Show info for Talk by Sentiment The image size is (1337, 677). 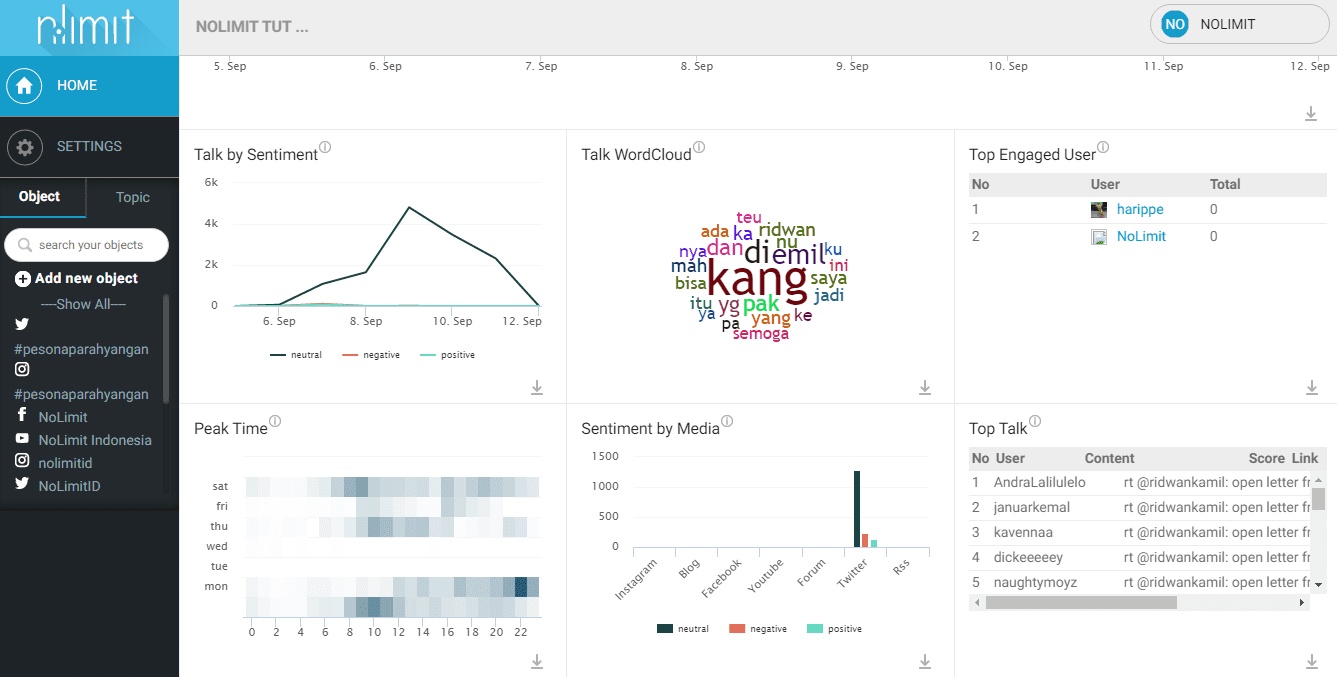click(325, 148)
